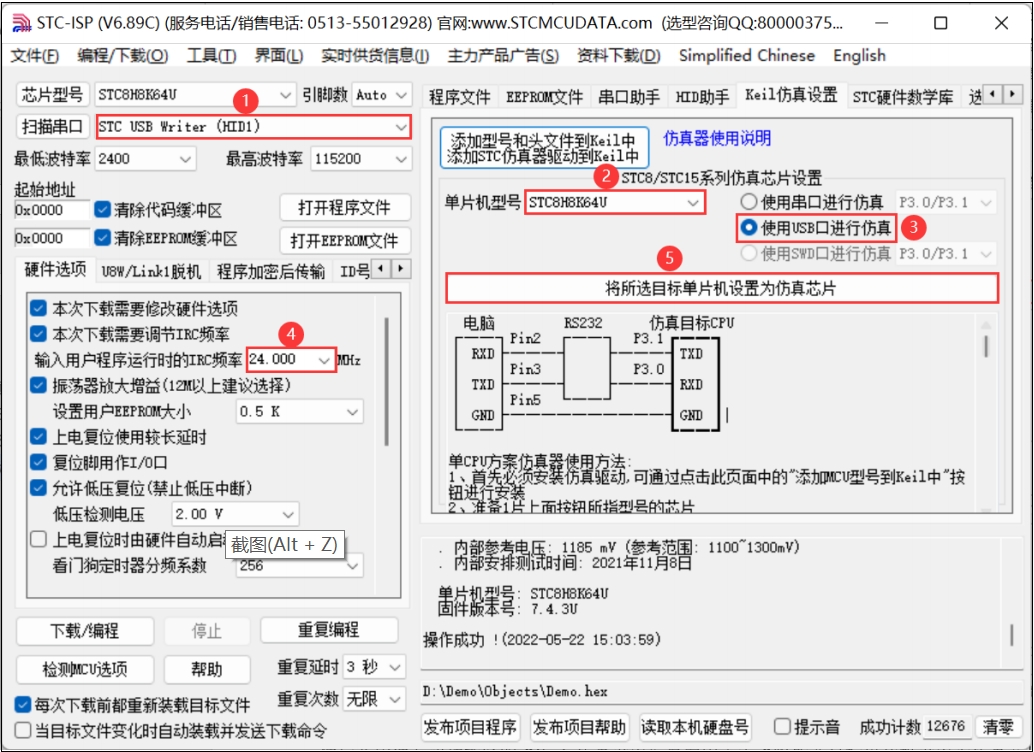Expand the 芯片型号 STC8H8K64U dropdown
The height and width of the screenshot is (752, 1034).
pyautogui.click(x=285, y=95)
